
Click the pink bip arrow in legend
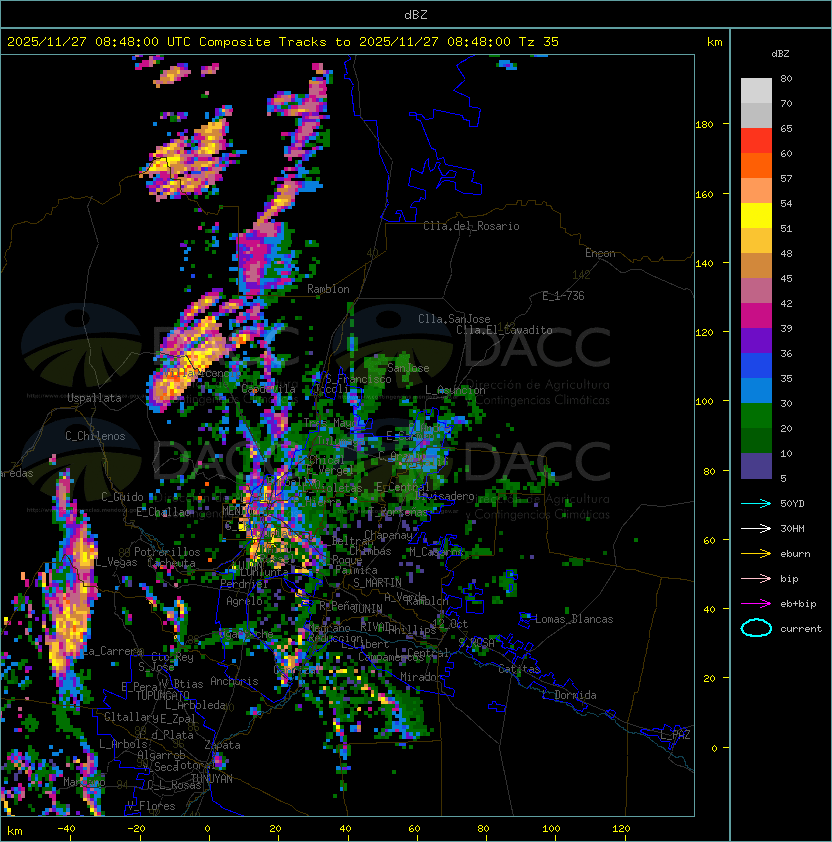click(756, 578)
